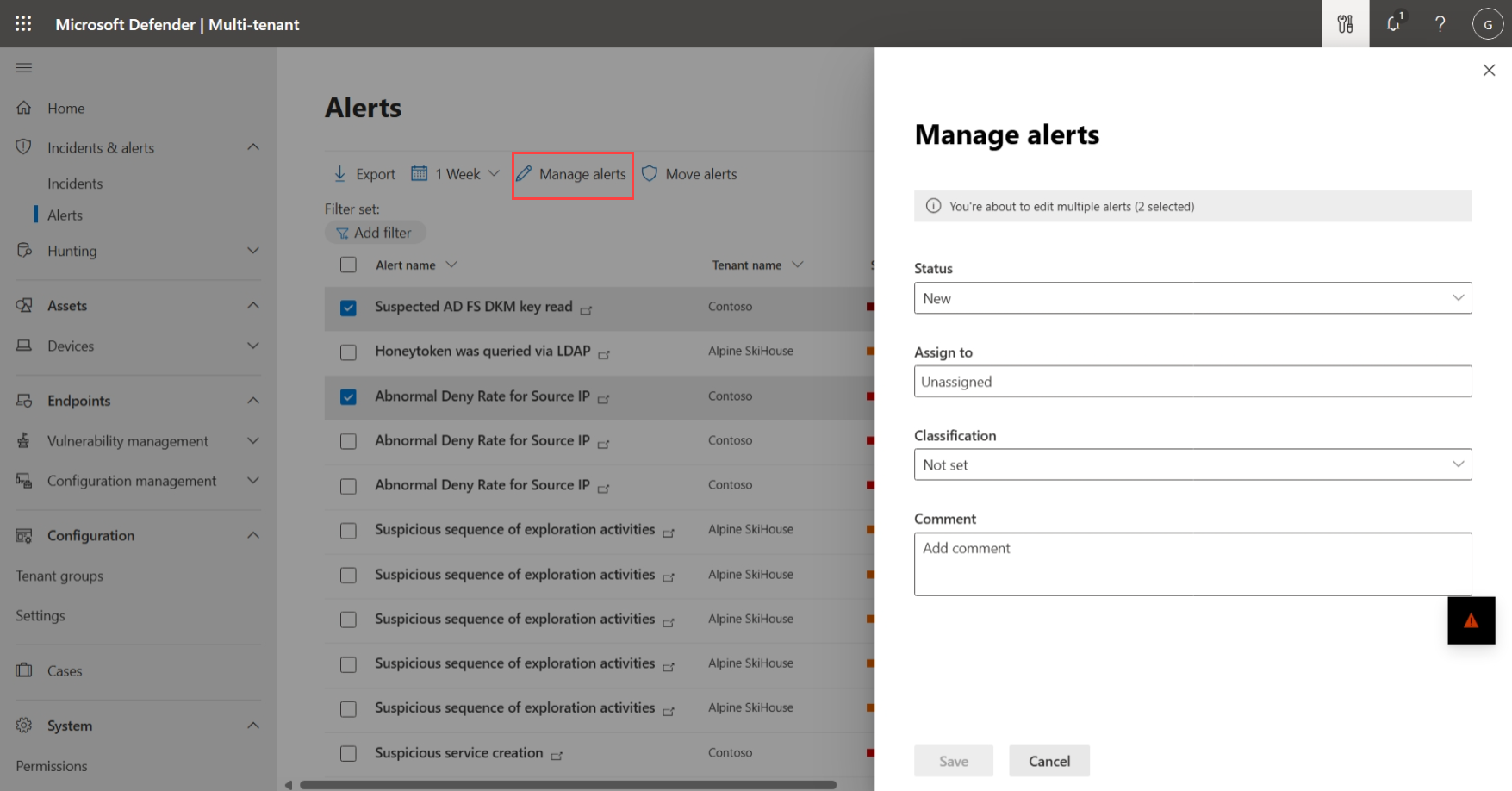Click the user account avatar icon

pos(1487,24)
